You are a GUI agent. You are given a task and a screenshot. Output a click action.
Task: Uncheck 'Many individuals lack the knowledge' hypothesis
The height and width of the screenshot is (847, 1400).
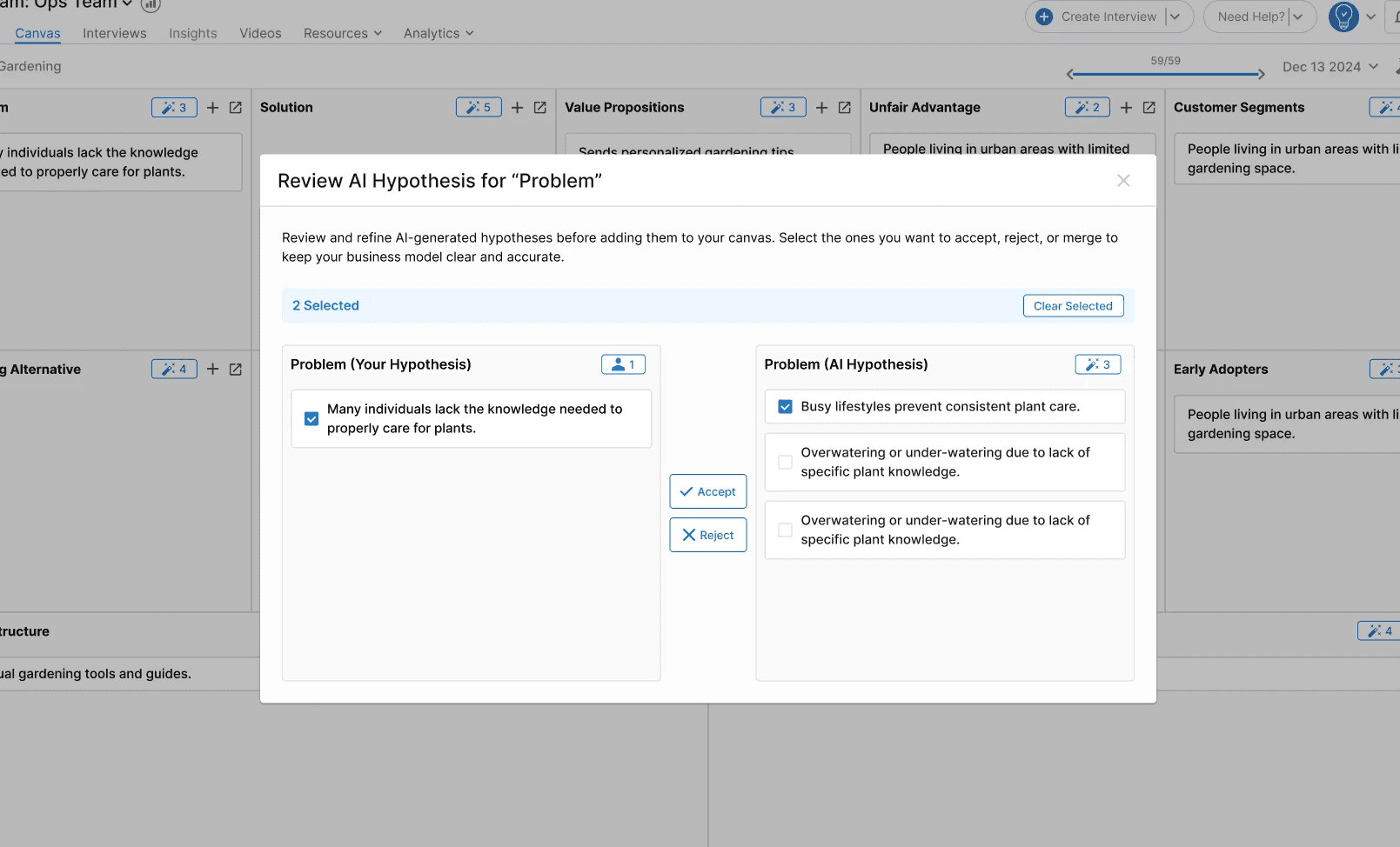[x=311, y=418]
